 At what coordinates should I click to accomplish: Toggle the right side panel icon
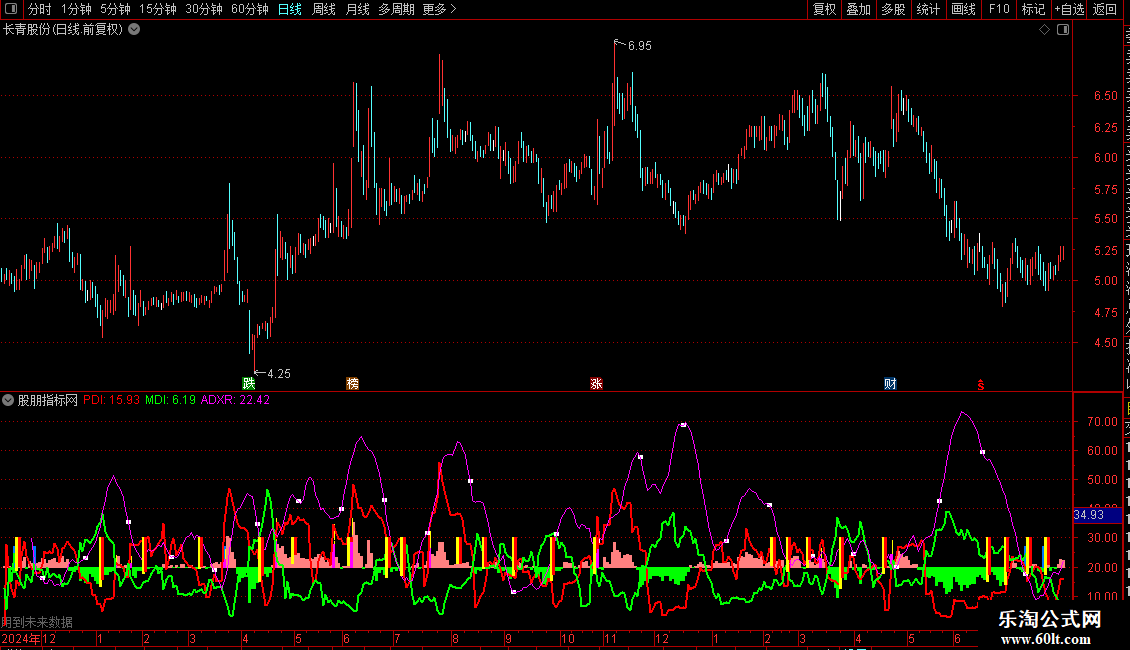click(1063, 30)
